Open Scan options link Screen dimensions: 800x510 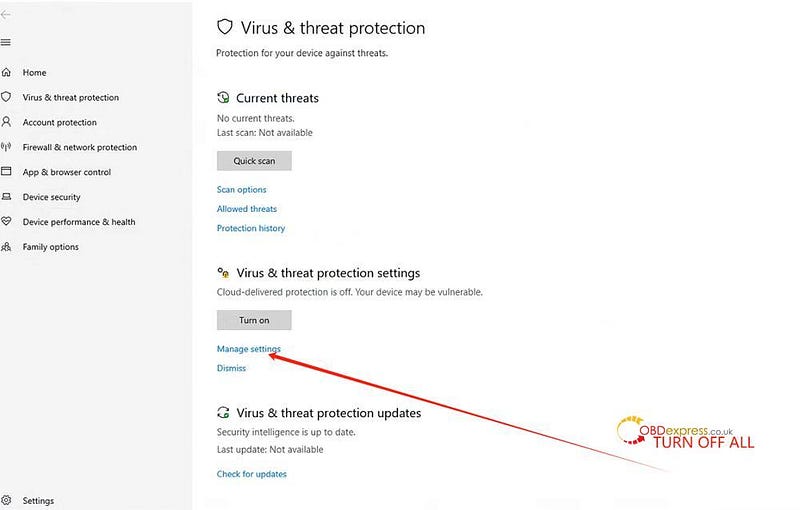point(241,189)
